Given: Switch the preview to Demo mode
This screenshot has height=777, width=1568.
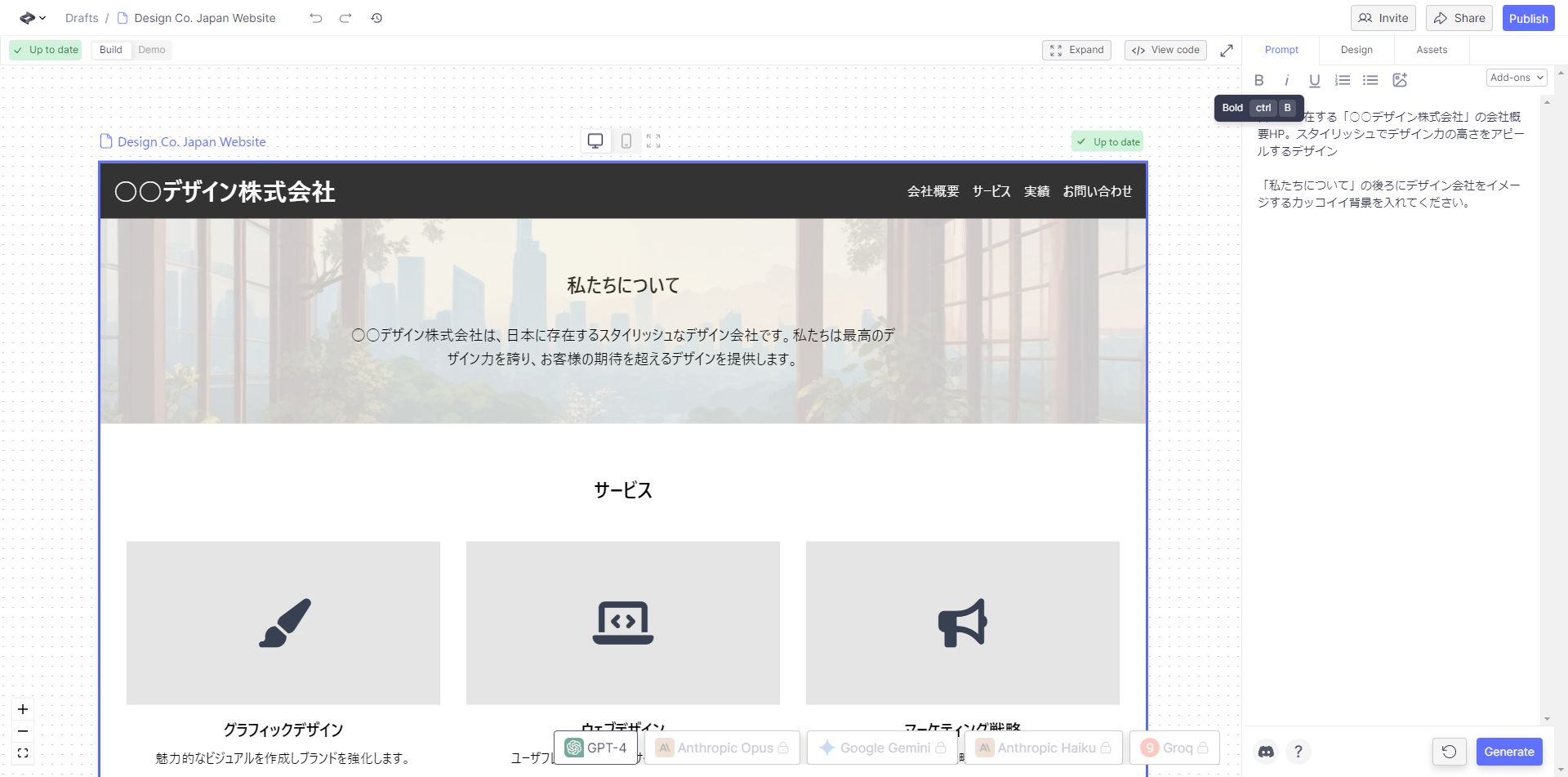Looking at the screenshot, I should [x=151, y=50].
